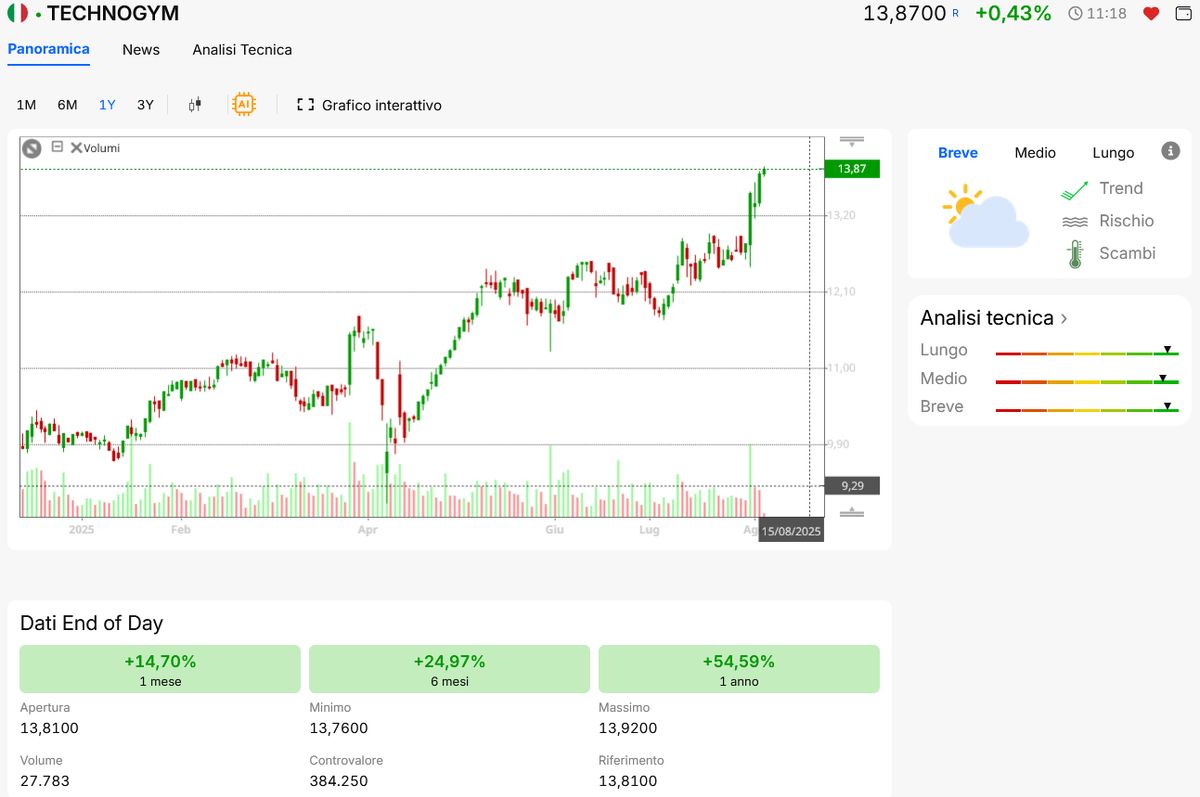Click the +24,97% 6 mesi performance box
This screenshot has height=797, width=1200.
point(449,669)
